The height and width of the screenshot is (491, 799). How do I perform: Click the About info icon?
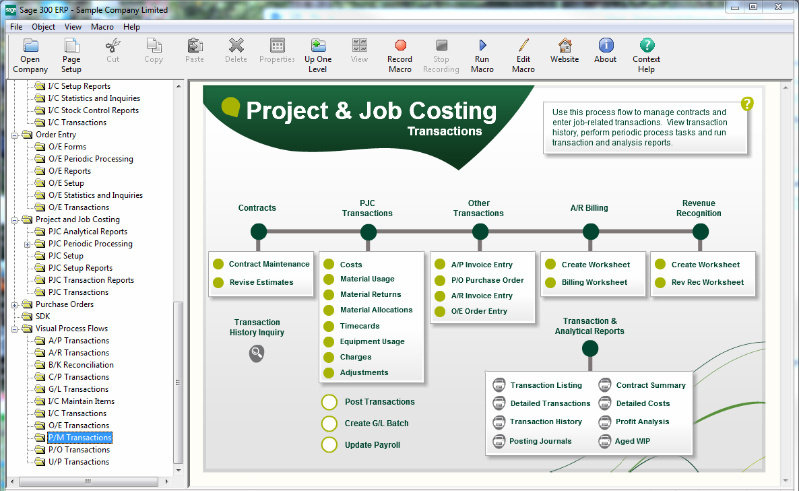606,46
